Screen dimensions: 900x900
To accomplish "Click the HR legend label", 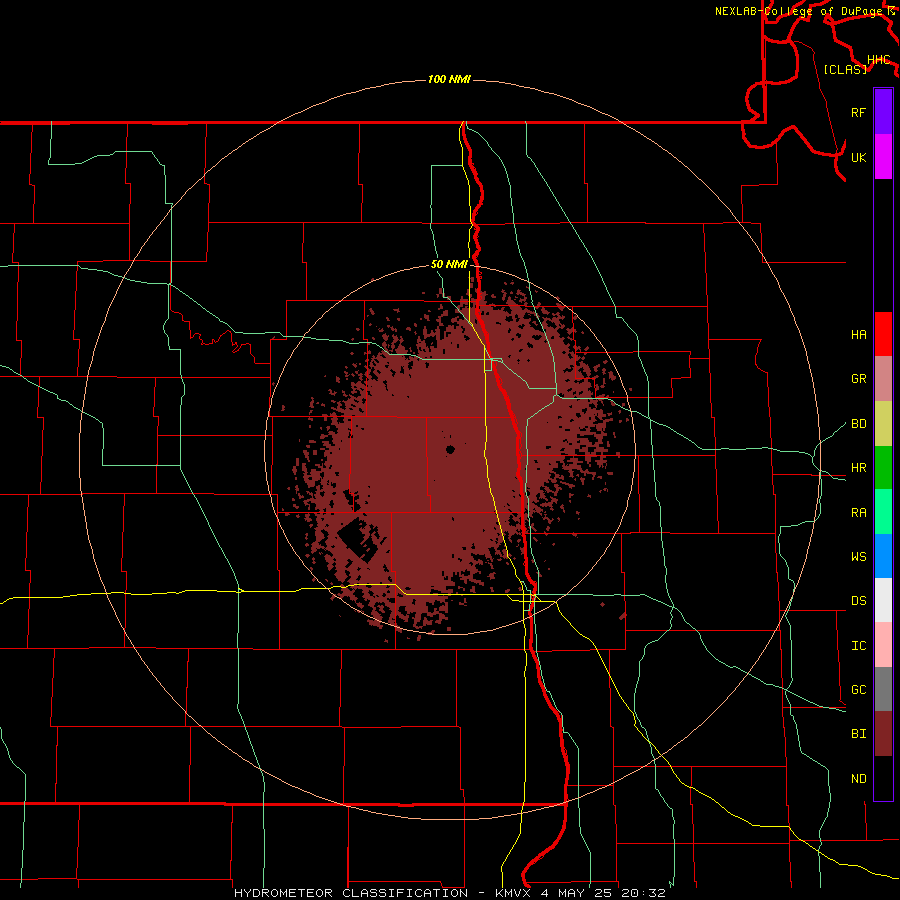I will coord(858,468).
